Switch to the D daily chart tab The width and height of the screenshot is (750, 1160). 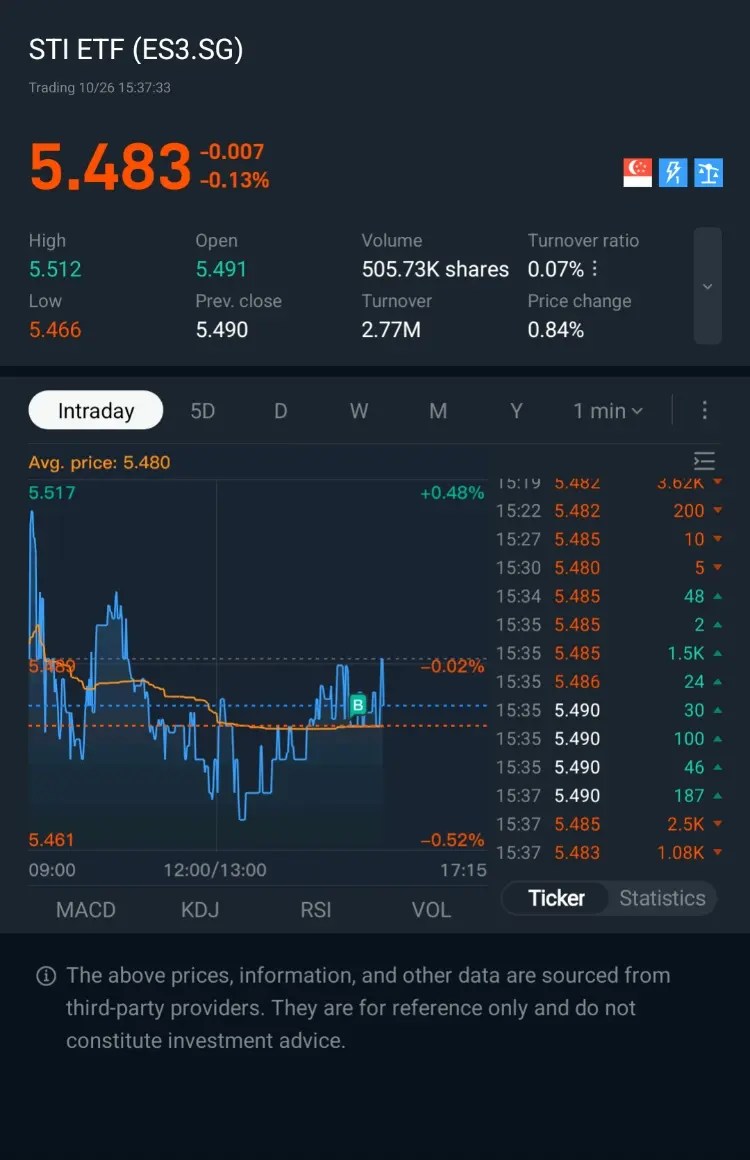pyautogui.click(x=280, y=411)
